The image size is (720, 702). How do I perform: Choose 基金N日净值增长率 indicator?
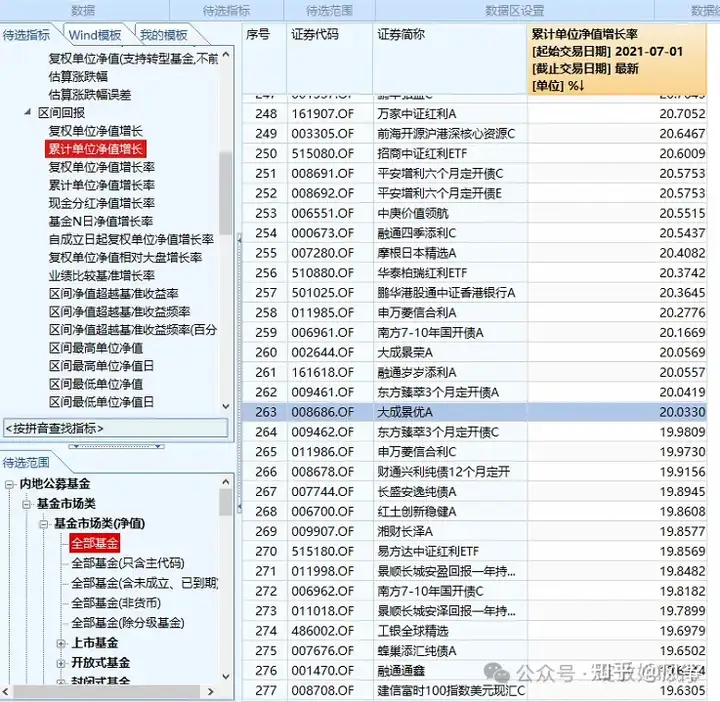click(x=101, y=221)
